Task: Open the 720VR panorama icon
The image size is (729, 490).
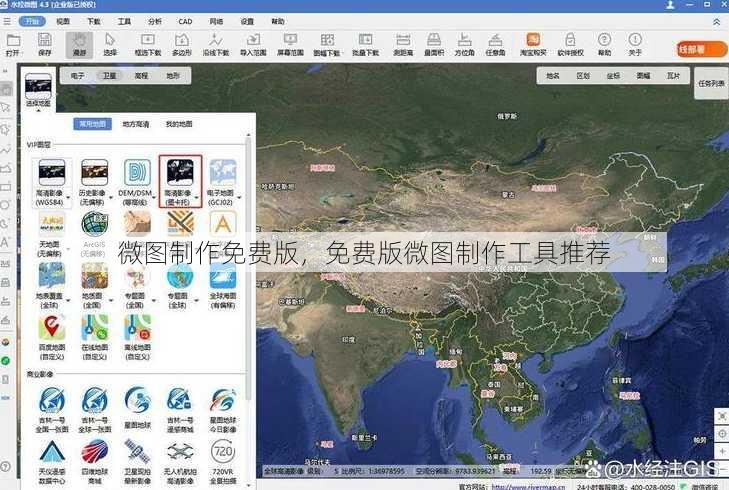Action: 223,463
